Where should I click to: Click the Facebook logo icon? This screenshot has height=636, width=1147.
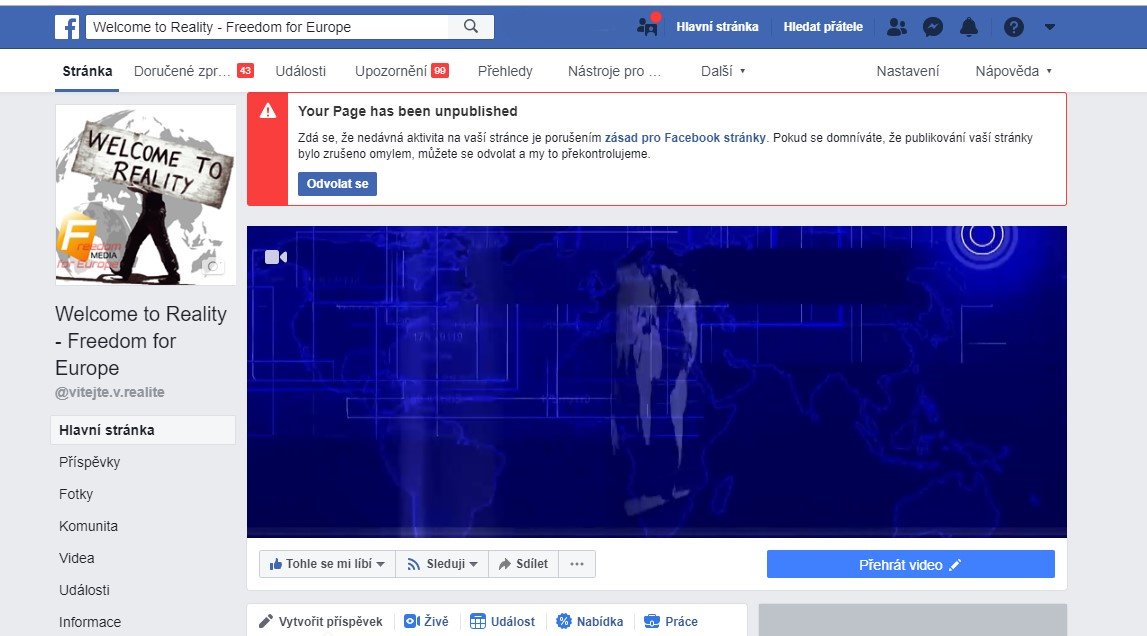coord(67,27)
